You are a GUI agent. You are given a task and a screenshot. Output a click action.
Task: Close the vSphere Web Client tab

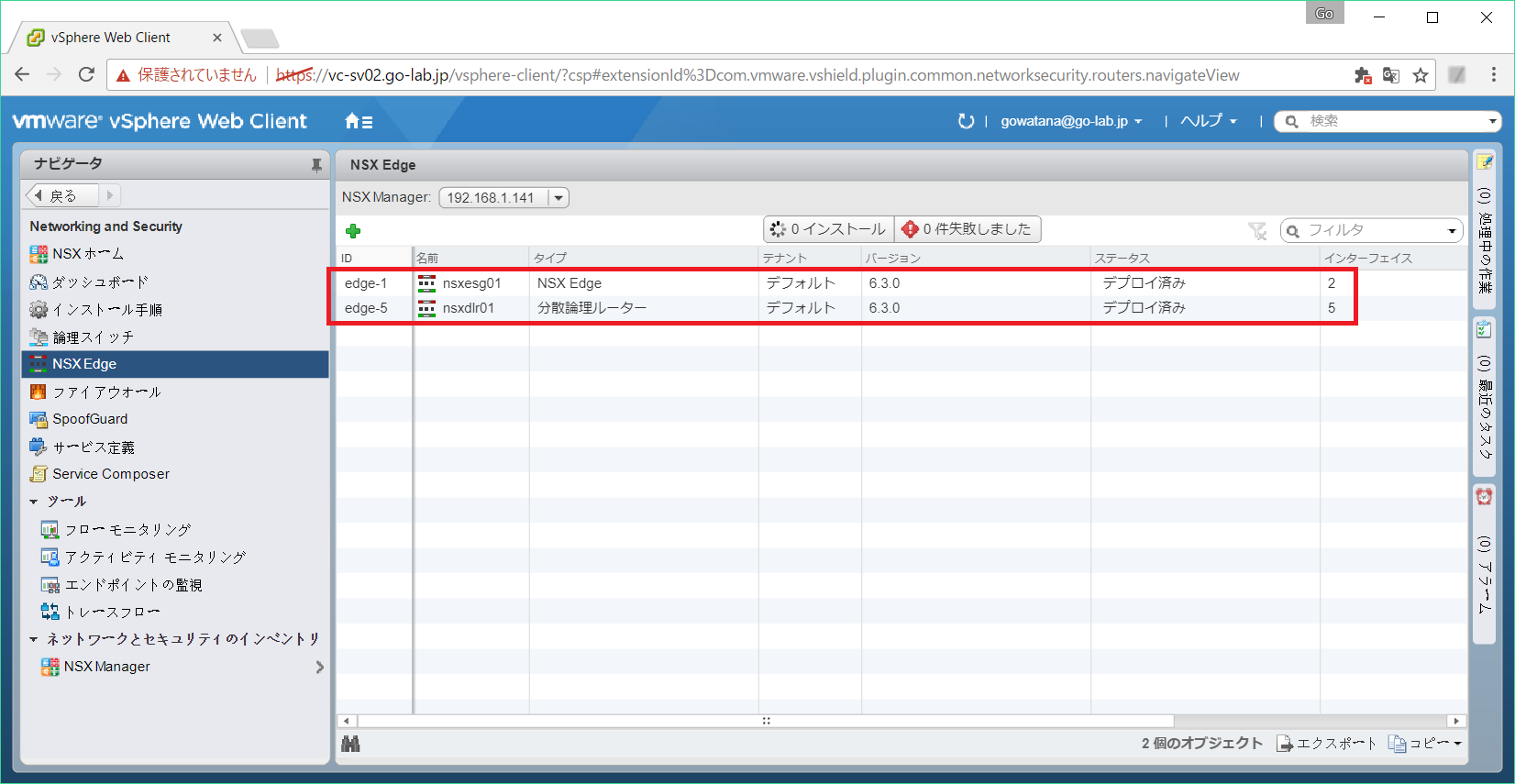click(x=217, y=38)
